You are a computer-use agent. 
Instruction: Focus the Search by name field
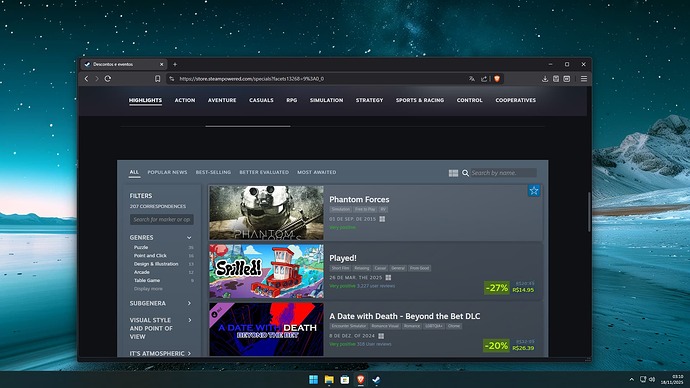pyautogui.click(x=503, y=173)
